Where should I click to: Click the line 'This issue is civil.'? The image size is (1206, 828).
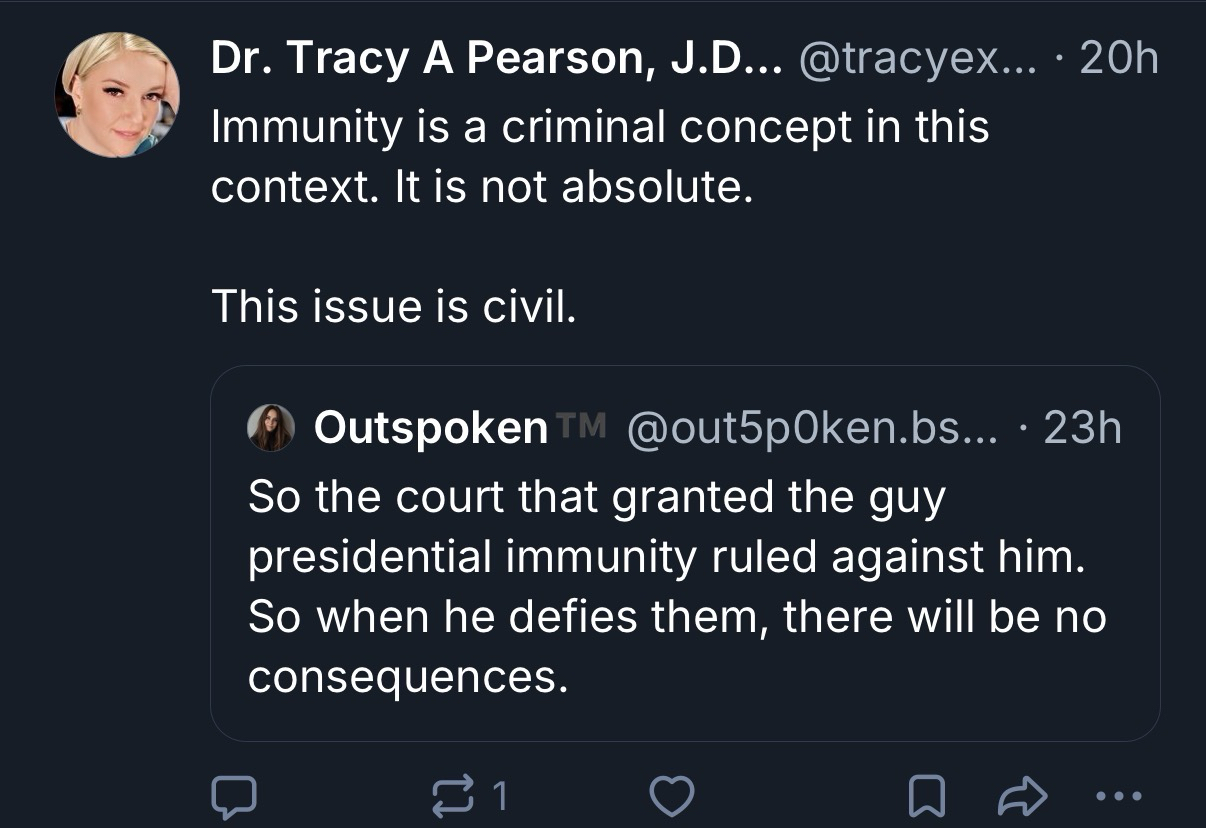(x=393, y=308)
